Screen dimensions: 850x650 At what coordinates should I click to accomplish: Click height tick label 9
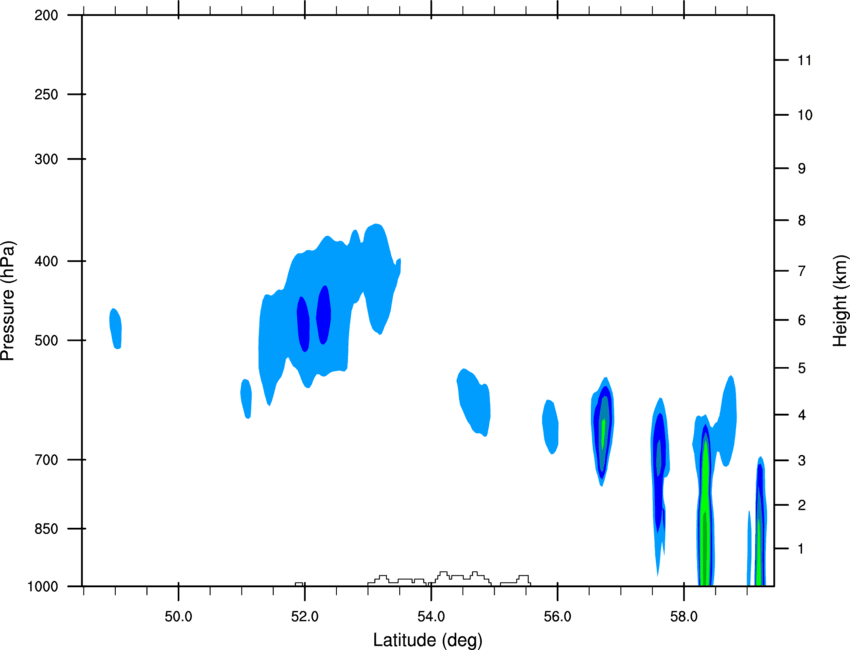click(801, 169)
